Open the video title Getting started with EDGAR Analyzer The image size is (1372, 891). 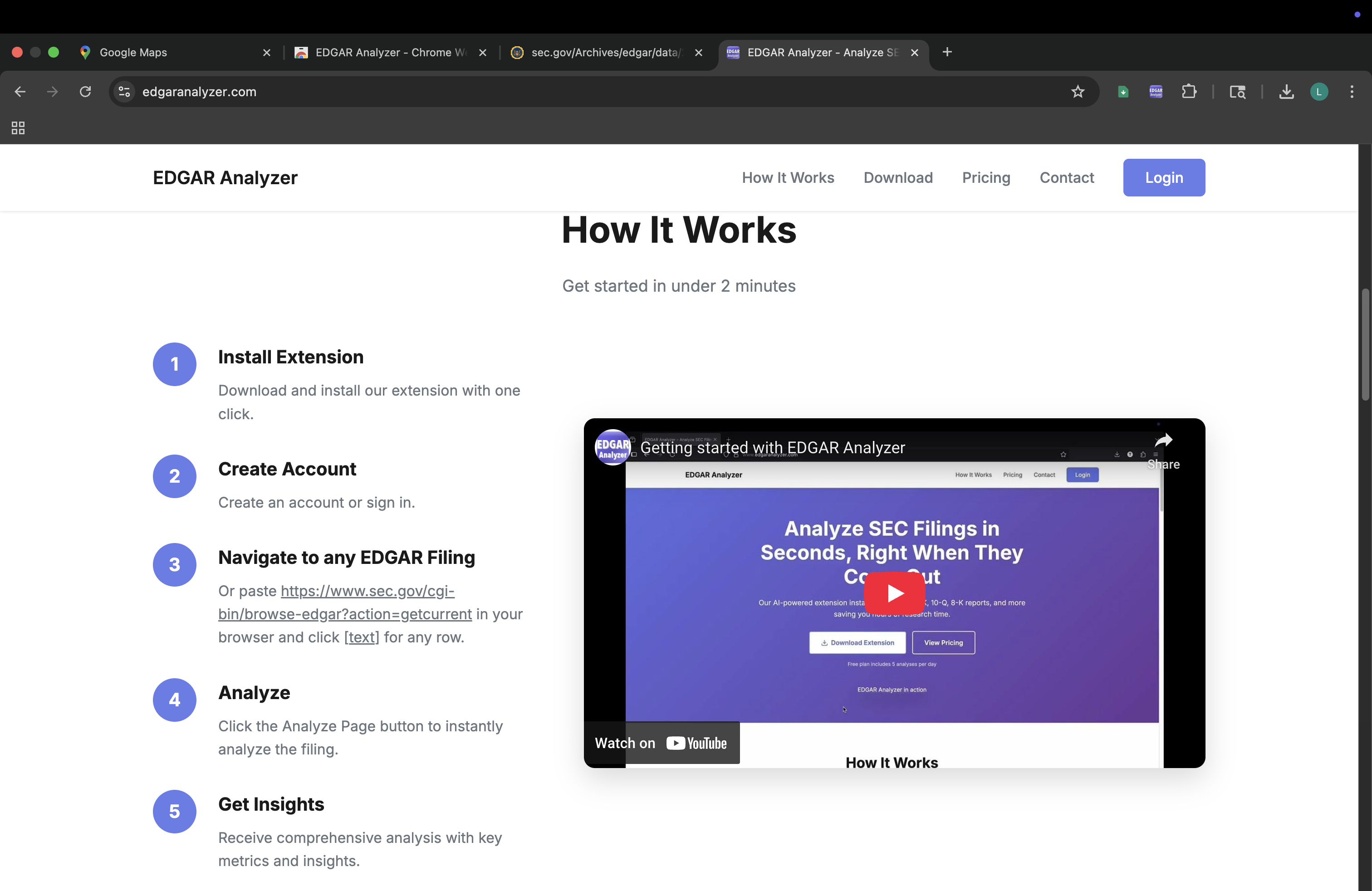tap(773, 448)
